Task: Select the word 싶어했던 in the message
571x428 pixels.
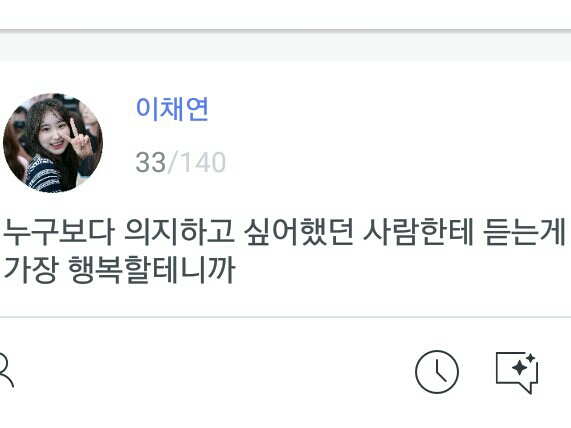Action: click(x=299, y=231)
